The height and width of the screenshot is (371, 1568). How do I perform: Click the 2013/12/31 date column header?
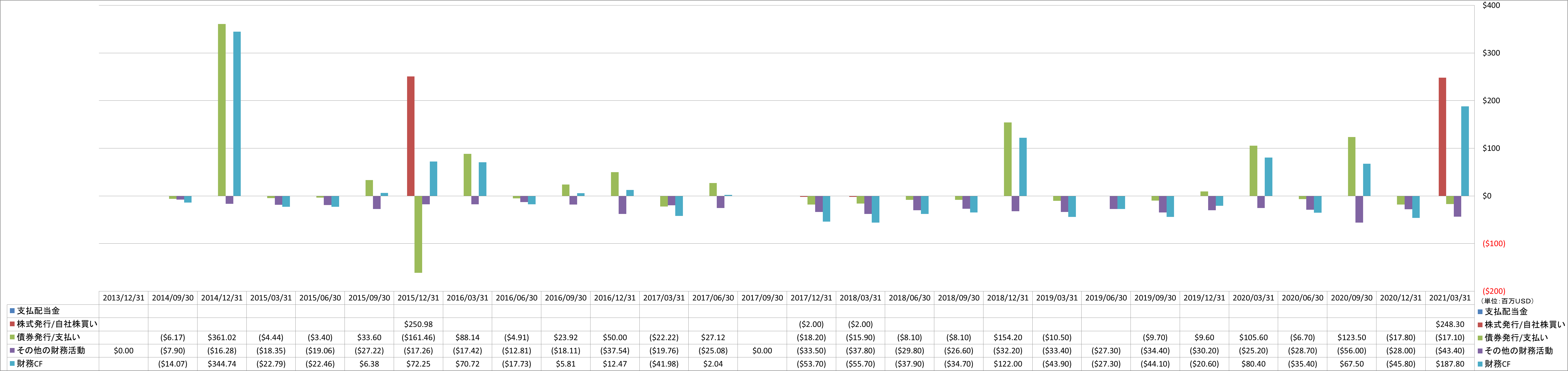coord(124,298)
